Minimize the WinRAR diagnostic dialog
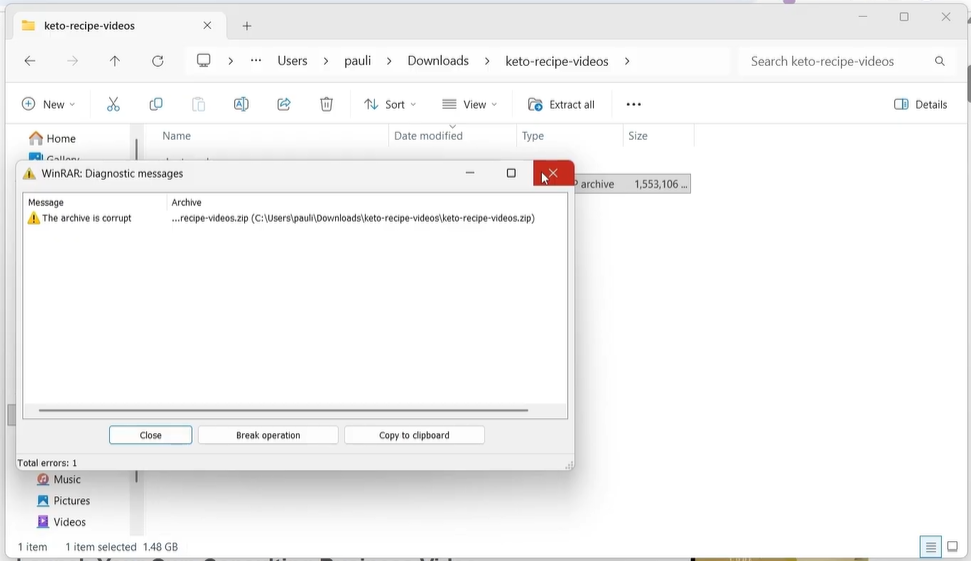This screenshot has width=971, height=561. tap(470, 173)
